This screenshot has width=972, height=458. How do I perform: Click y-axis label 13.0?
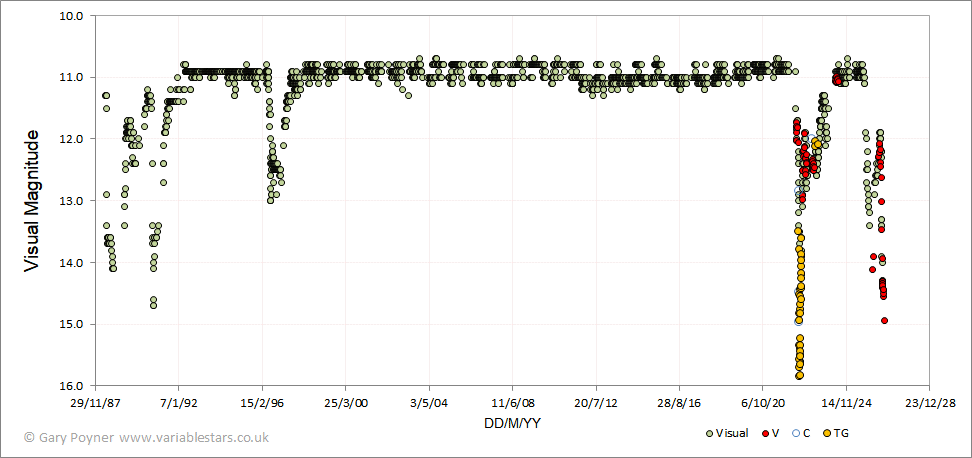[x=71, y=201]
